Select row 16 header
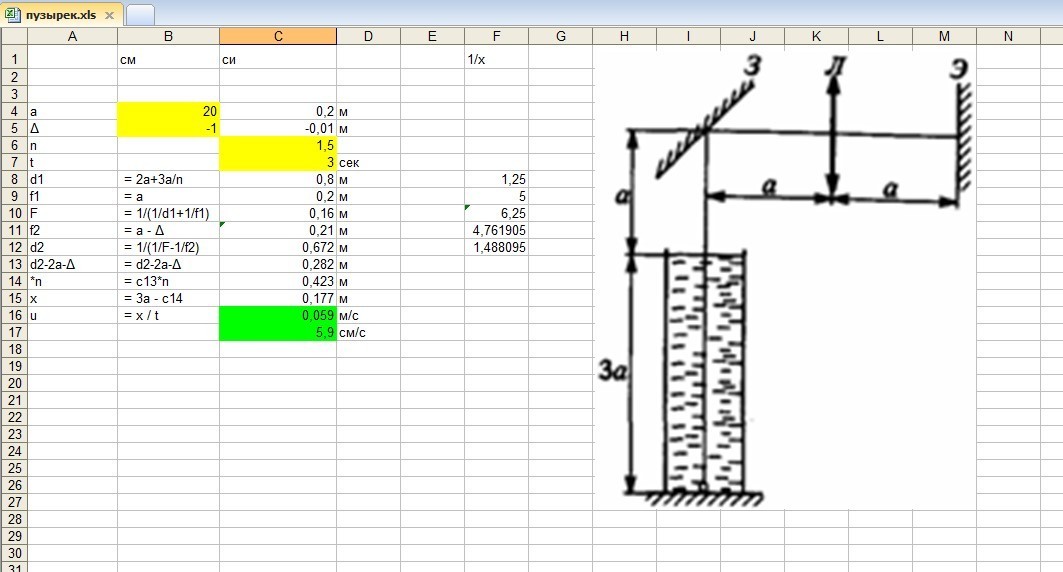 (14, 315)
